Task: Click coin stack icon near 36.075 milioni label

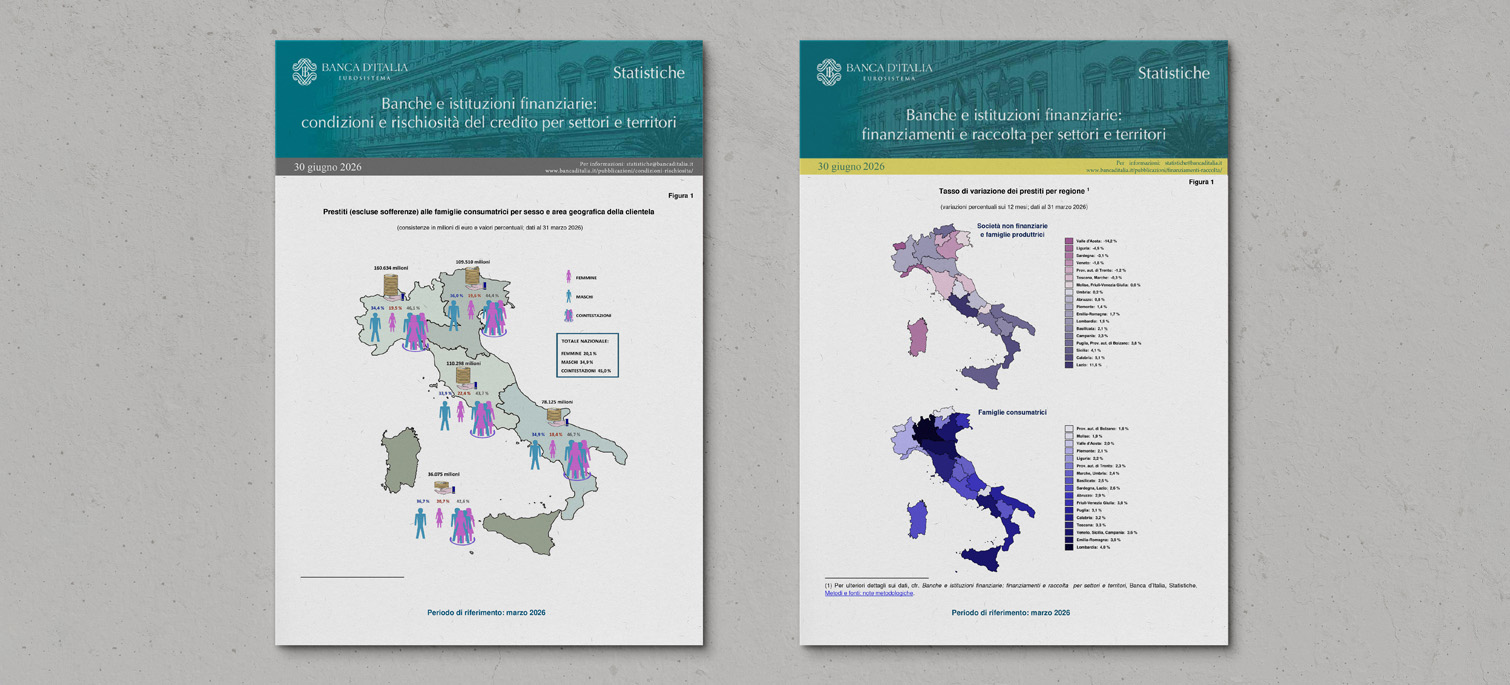Action: (x=442, y=488)
